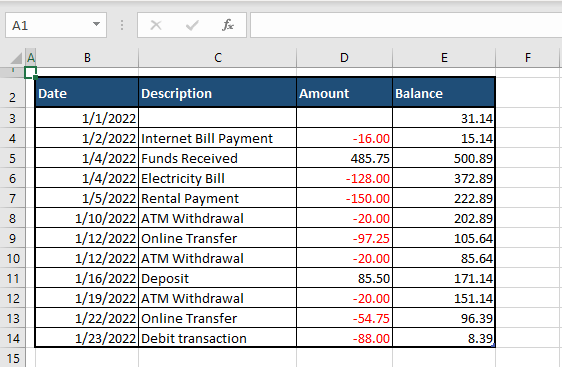This screenshot has height=367, width=562.
Task: Click the Electricity Bill cell
Action: click(218, 178)
